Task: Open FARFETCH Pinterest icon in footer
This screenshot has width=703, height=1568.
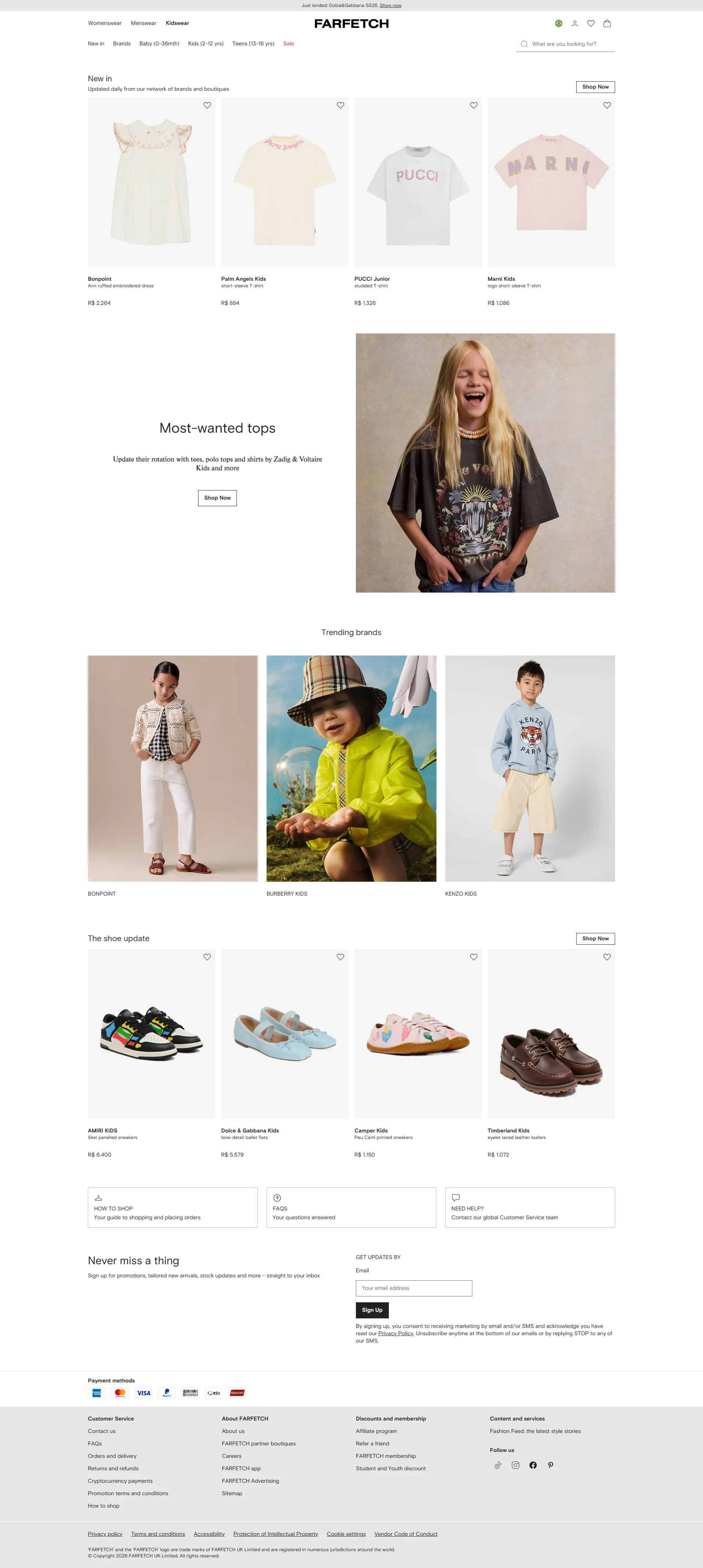Action: [x=550, y=1465]
